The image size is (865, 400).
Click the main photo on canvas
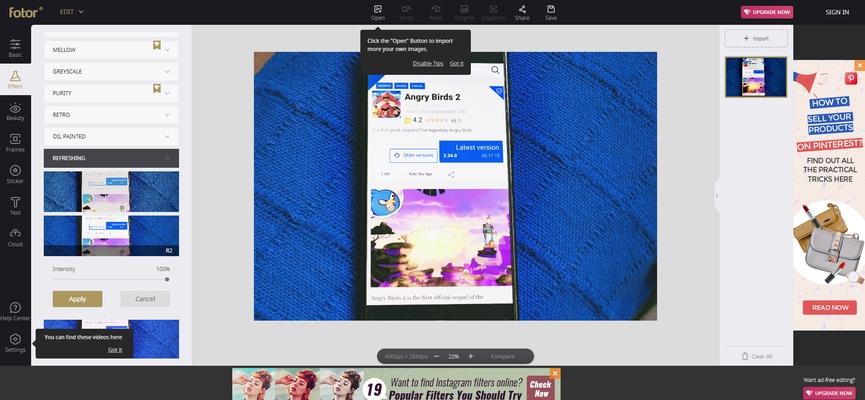(x=455, y=186)
